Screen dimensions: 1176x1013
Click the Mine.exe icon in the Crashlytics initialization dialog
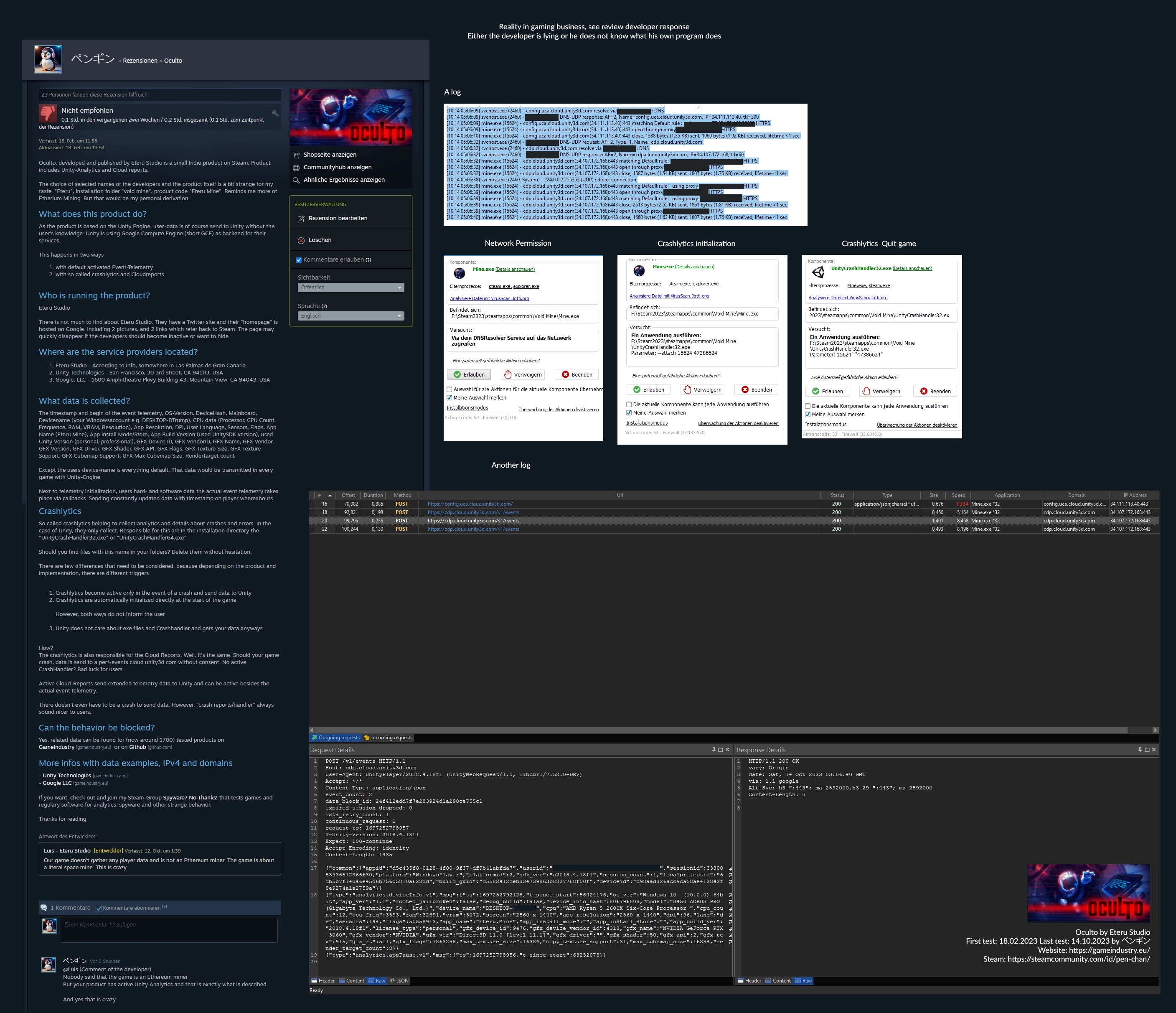tap(639, 271)
